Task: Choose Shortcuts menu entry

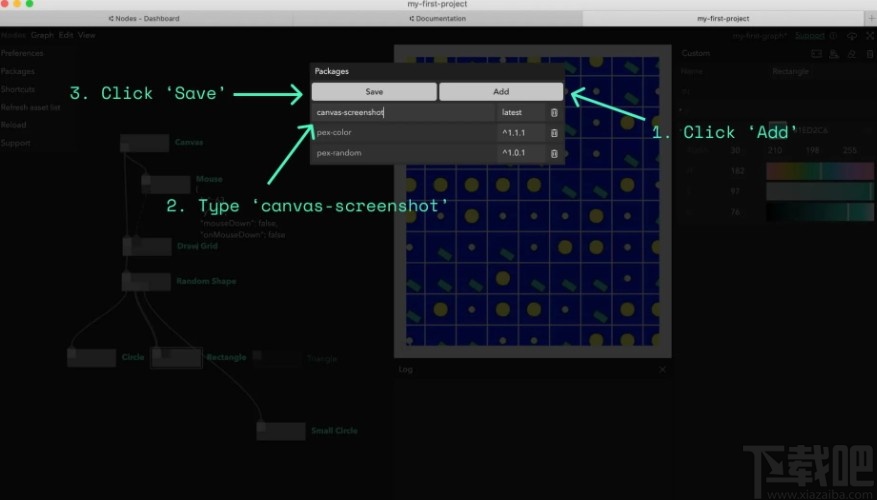Action: (18, 89)
